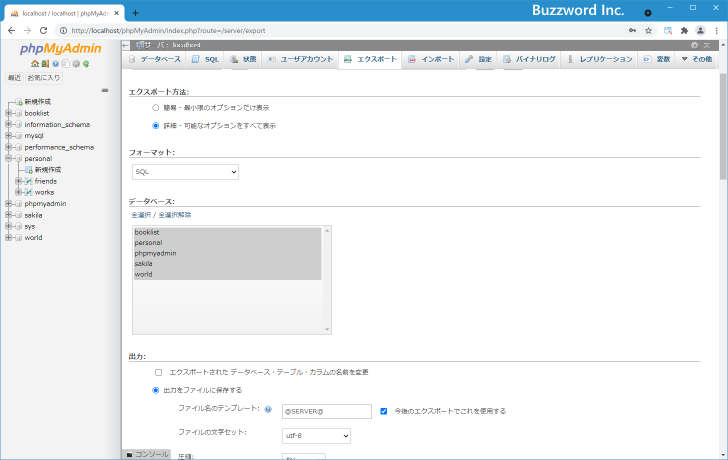Click 新規作成 under personal database
This screenshot has width=728, height=460.
[x=48, y=170]
